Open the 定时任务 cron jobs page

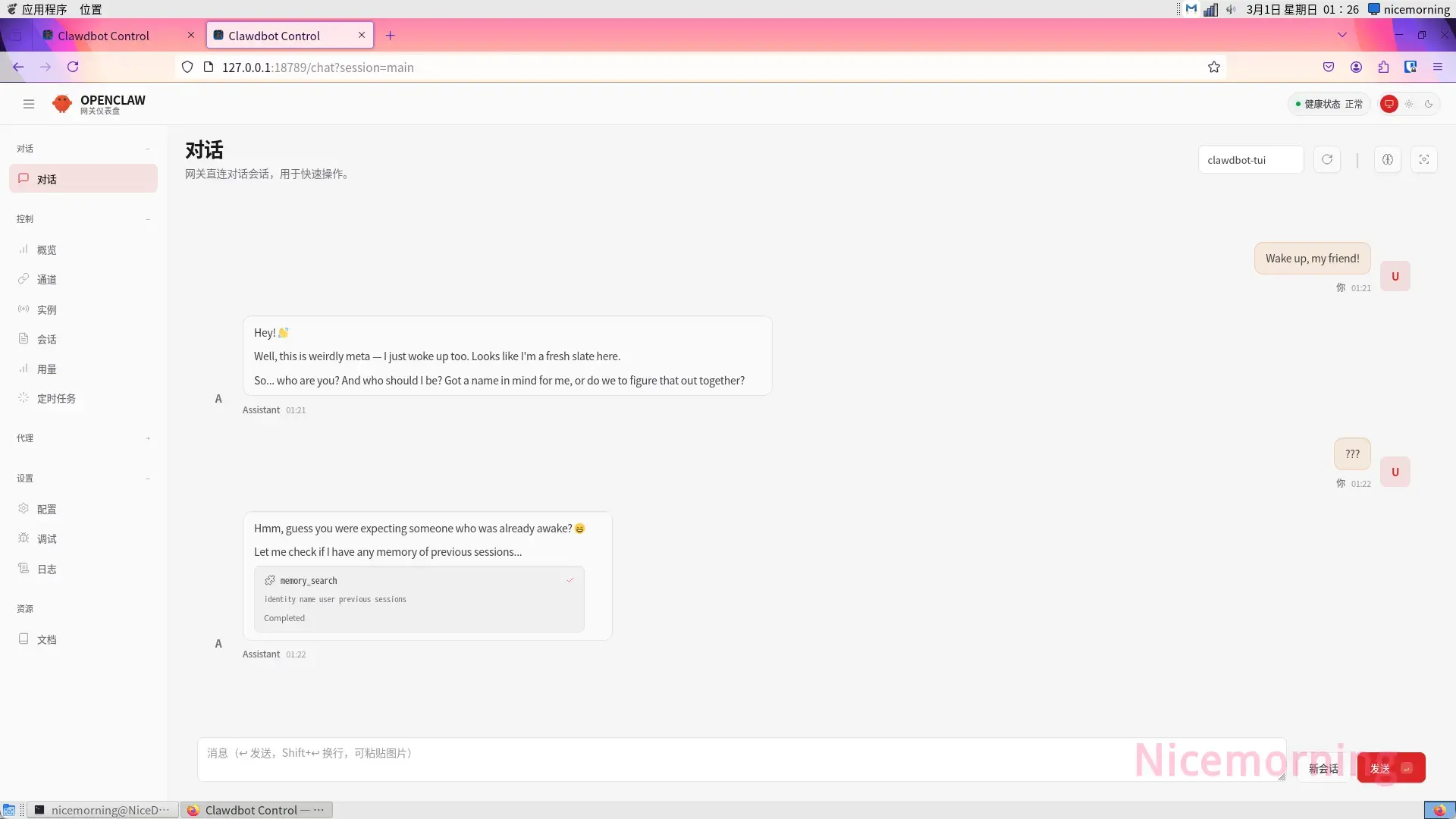point(56,398)
